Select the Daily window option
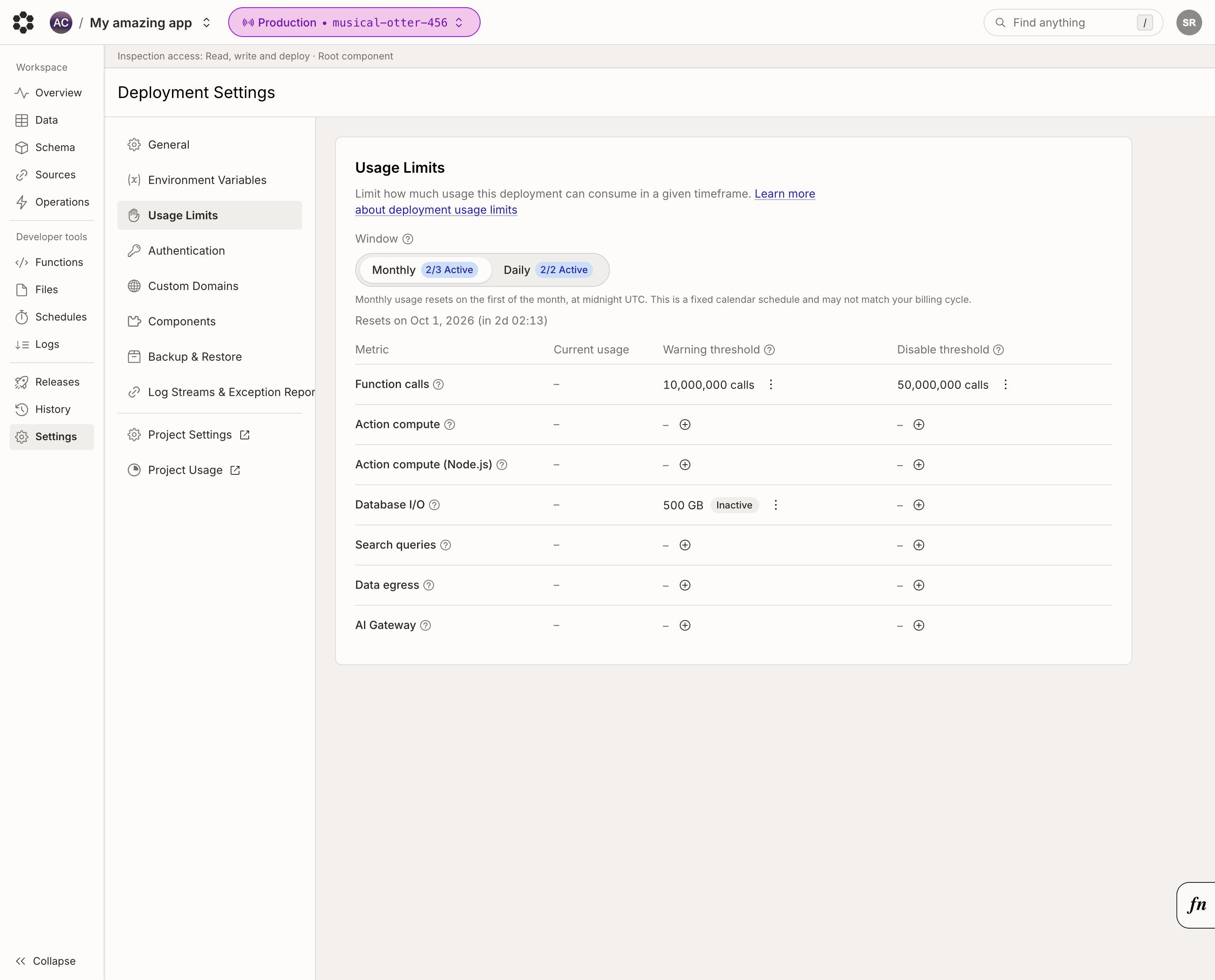The height and width of the screenshot is (980, 1215). [x=548, y=270]
